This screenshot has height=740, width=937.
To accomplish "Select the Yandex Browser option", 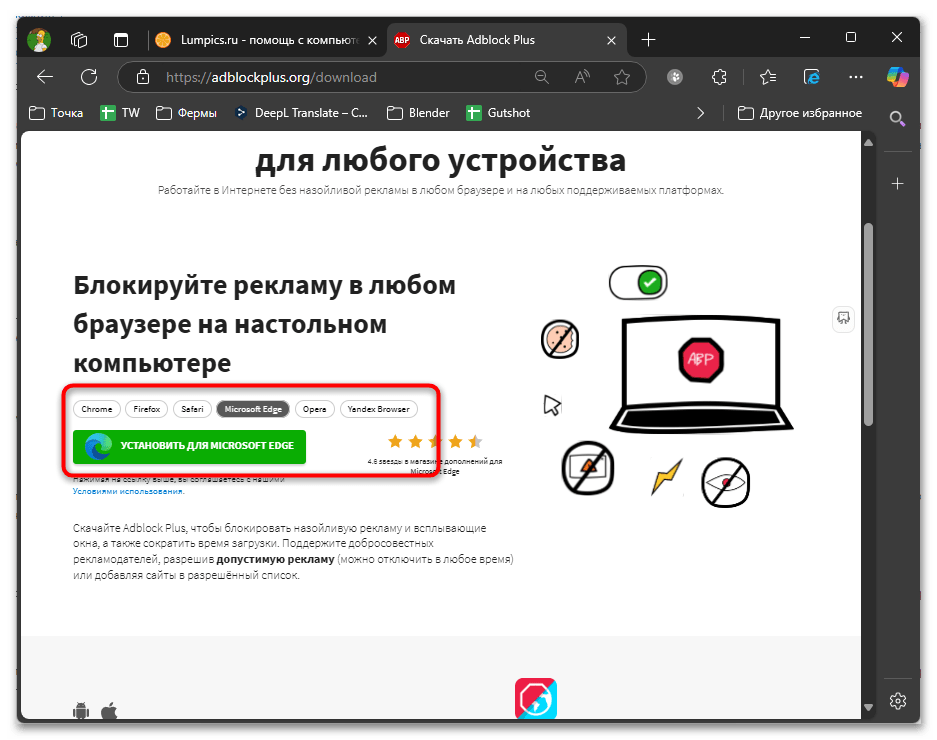I will click(x=379, y=409).
